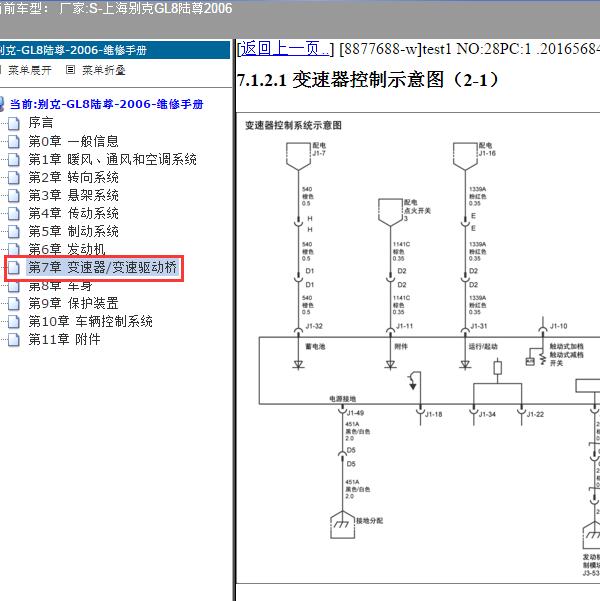Open the 序言 chapter

[x=41, y=123]
